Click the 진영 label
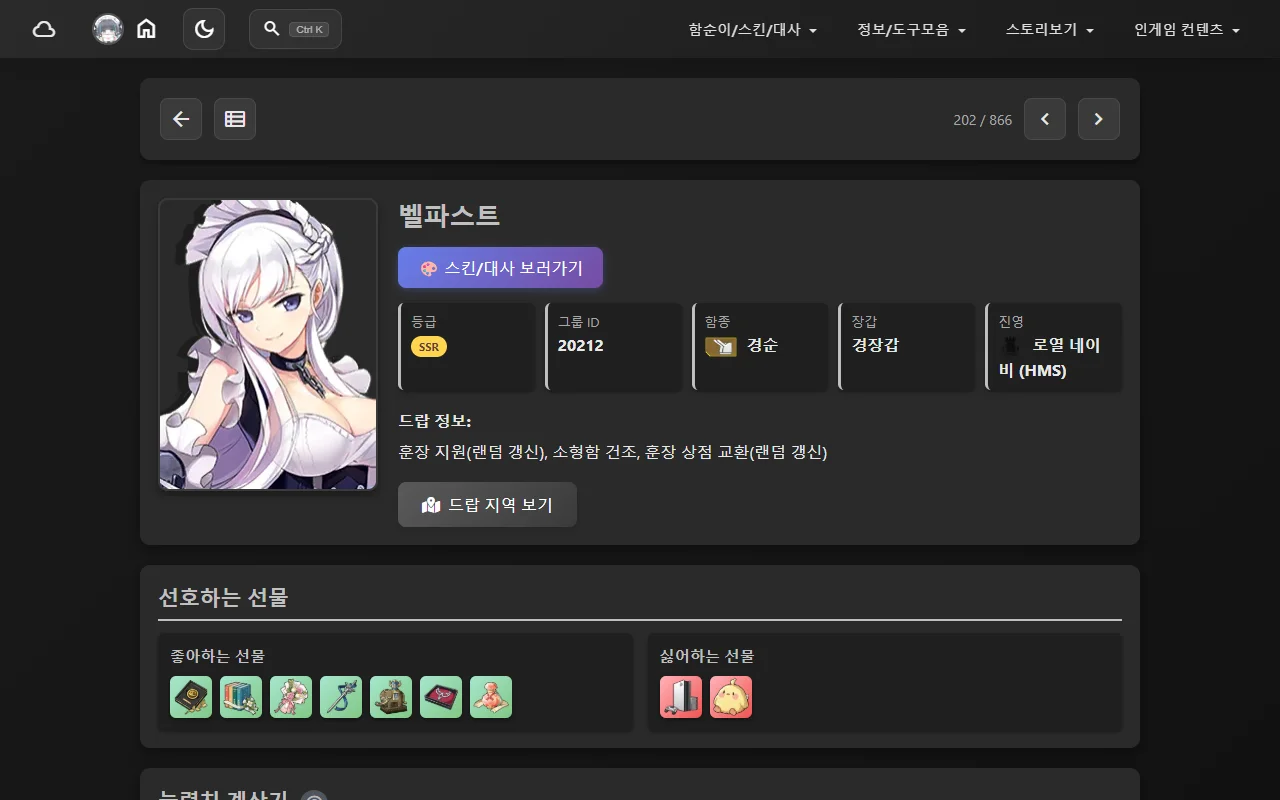 pos(1011,322)
